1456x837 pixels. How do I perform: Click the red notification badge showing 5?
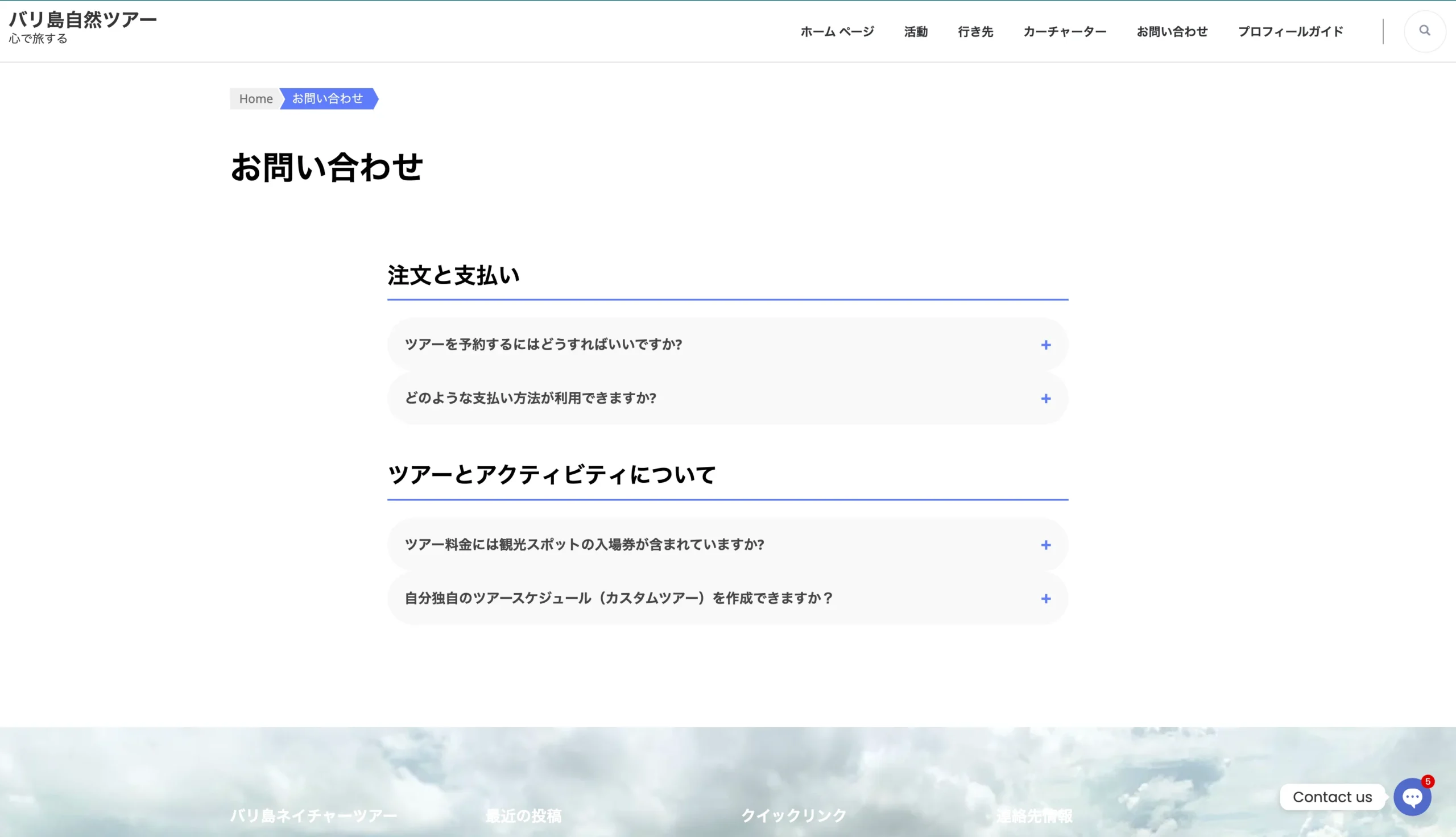click(1427, 781)
